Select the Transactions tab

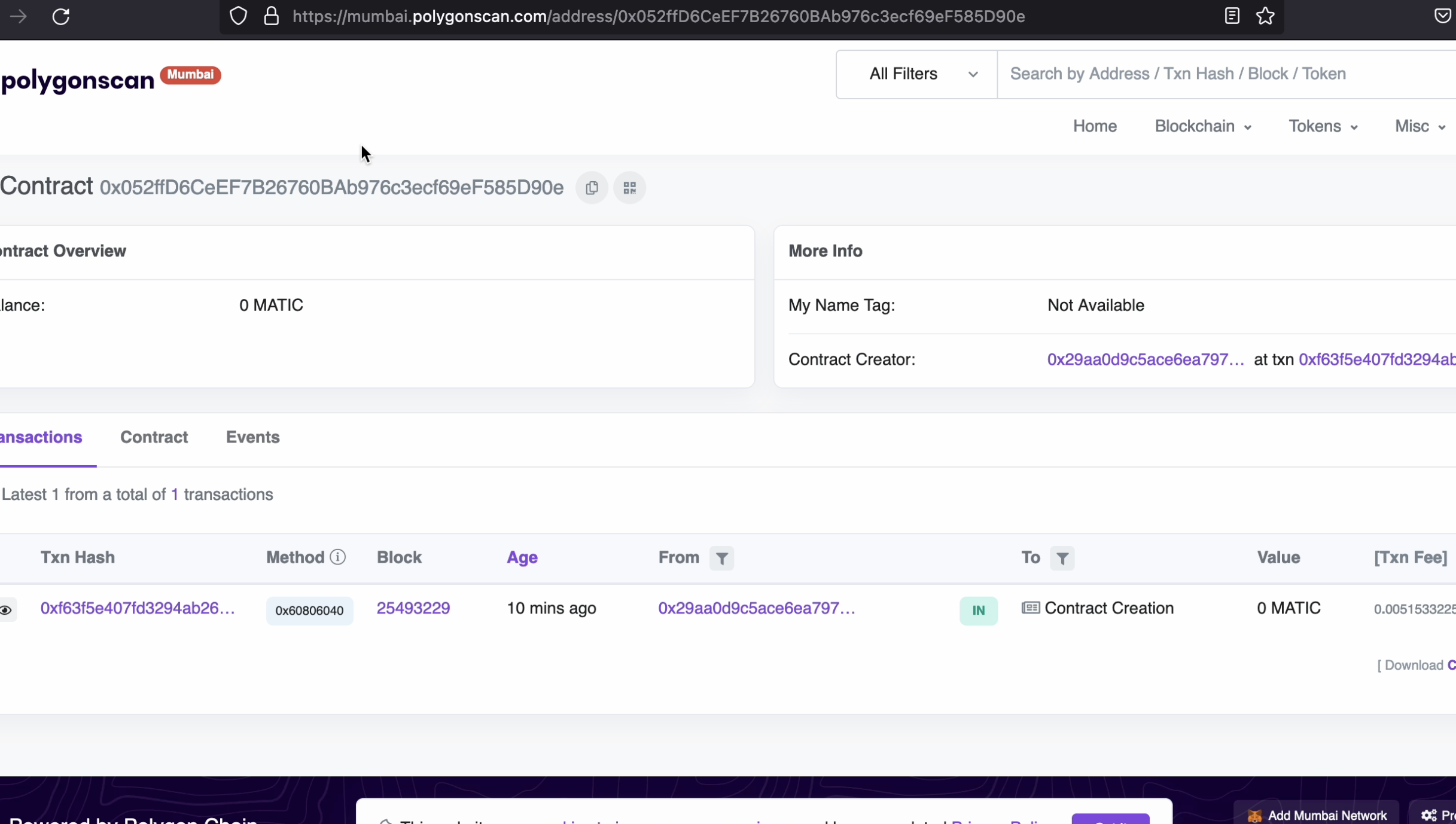41,437
